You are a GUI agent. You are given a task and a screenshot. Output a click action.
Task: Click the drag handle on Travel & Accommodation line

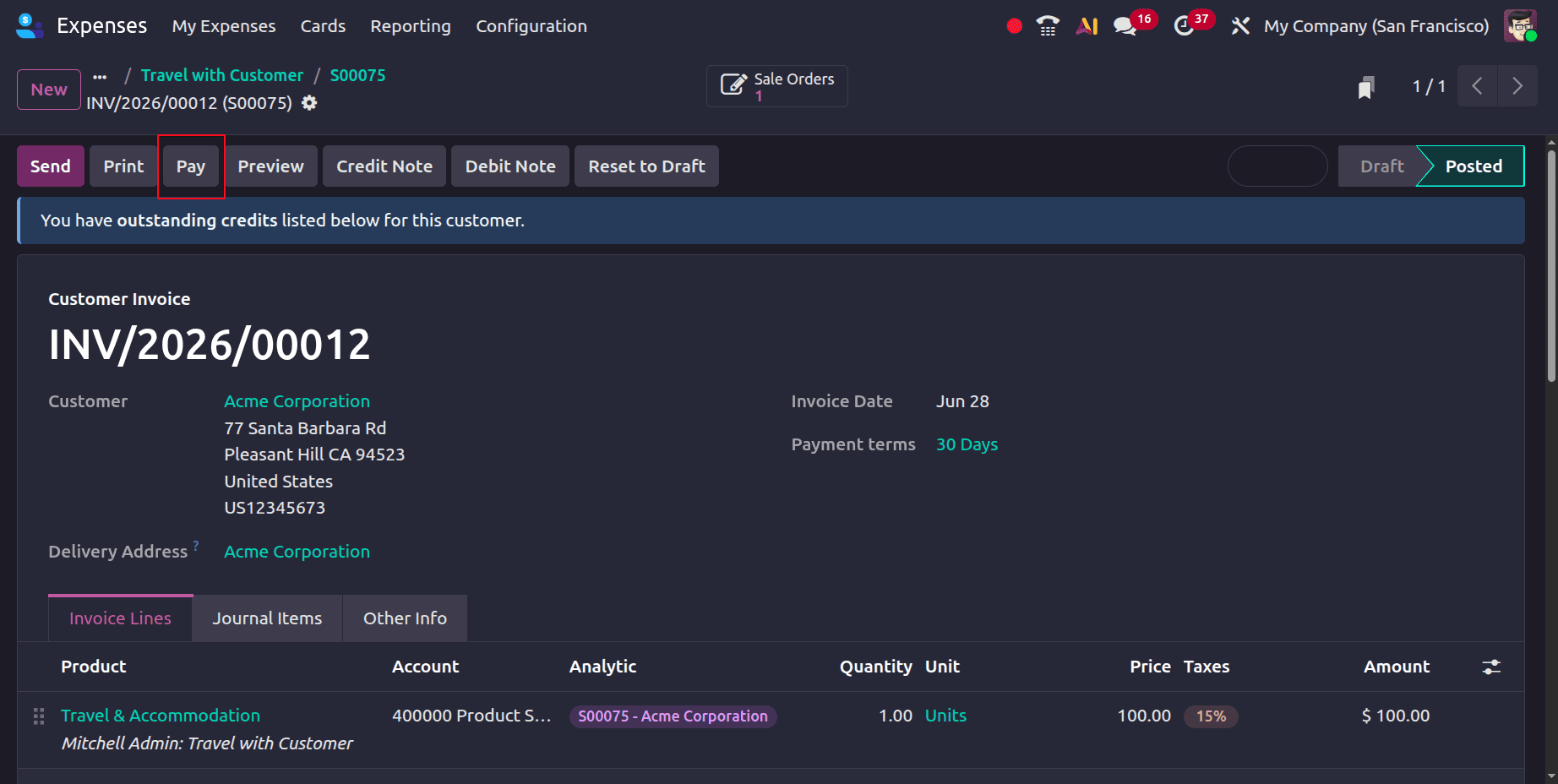point(38,716)
